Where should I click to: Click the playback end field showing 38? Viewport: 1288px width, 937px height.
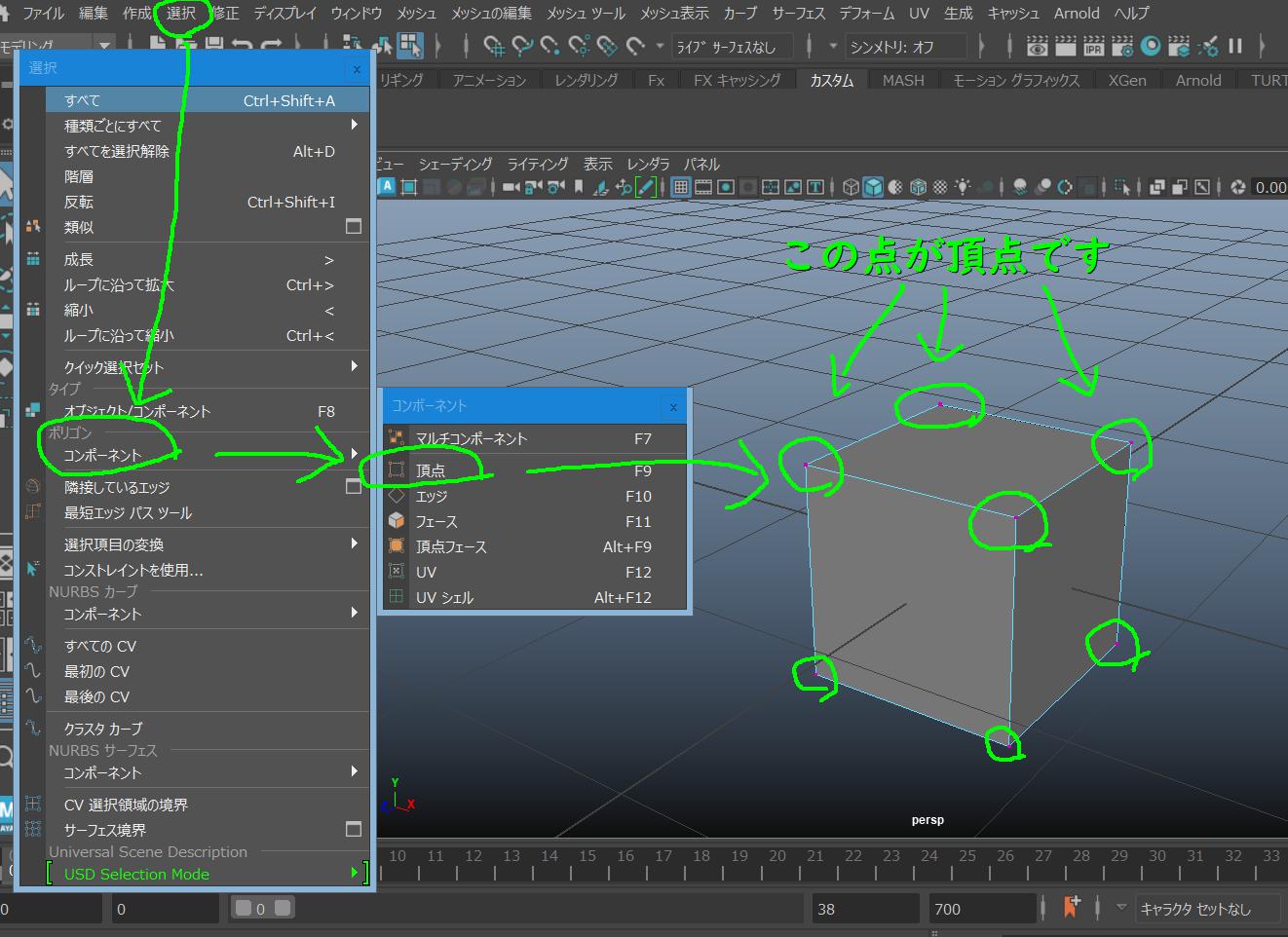pos(865,908)
